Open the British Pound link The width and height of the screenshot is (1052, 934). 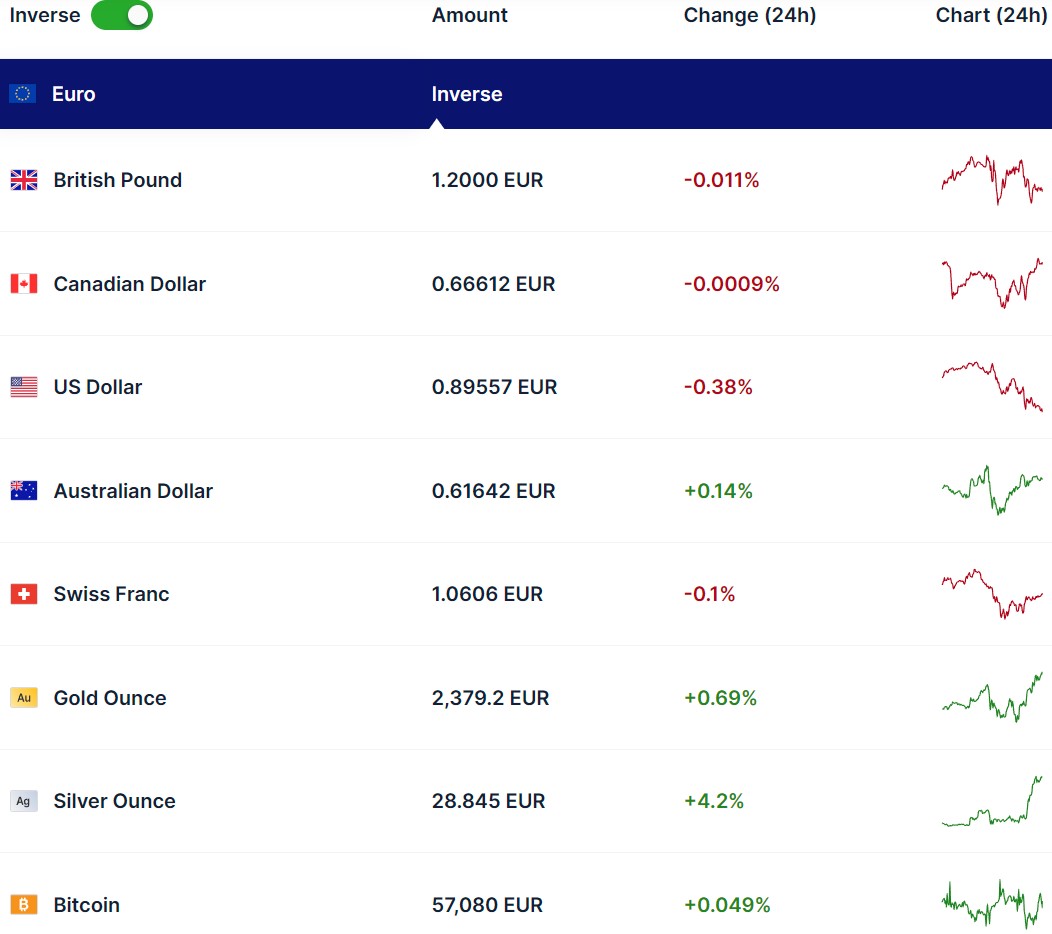[x=117, y=180]
